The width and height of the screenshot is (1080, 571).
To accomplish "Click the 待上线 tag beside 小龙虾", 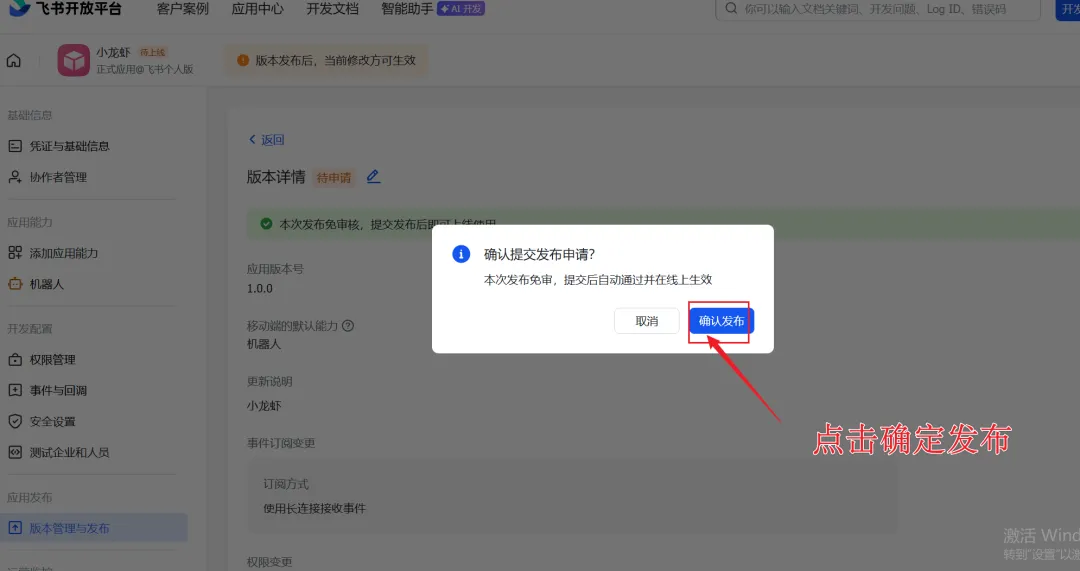I will pos(152,52).
